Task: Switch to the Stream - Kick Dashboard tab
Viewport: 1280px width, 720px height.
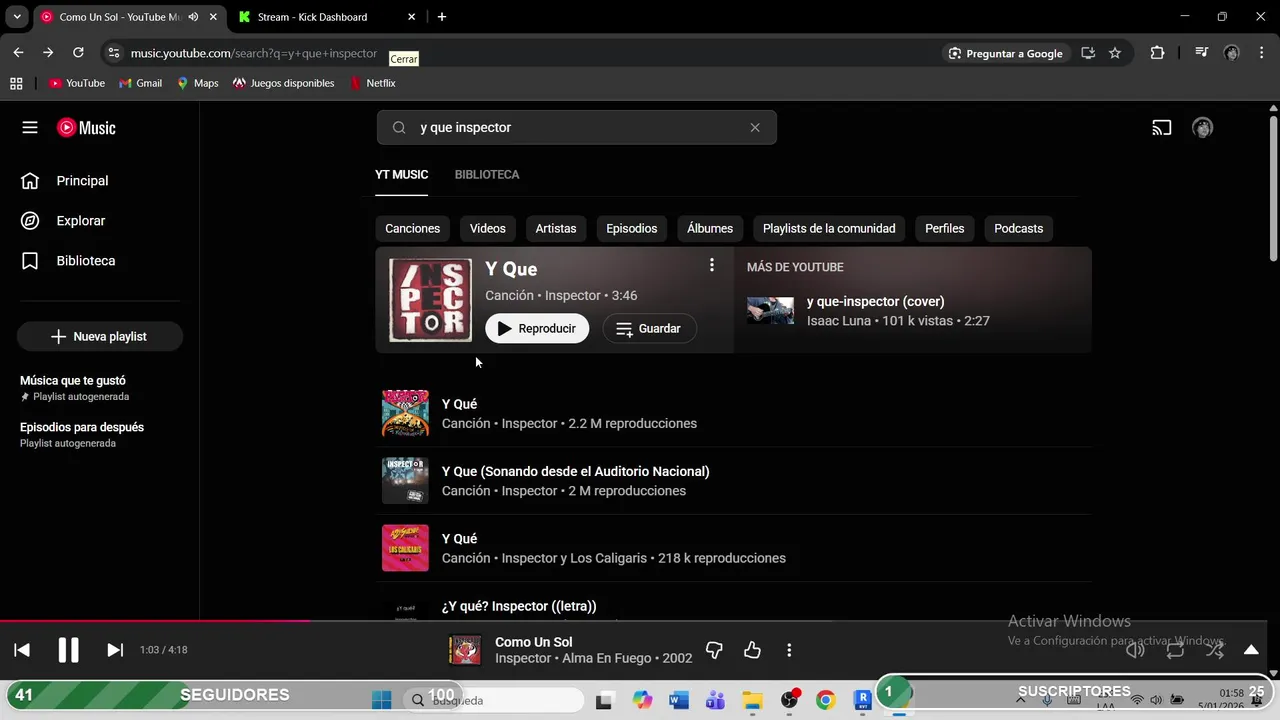Action: tap(327, 17)
